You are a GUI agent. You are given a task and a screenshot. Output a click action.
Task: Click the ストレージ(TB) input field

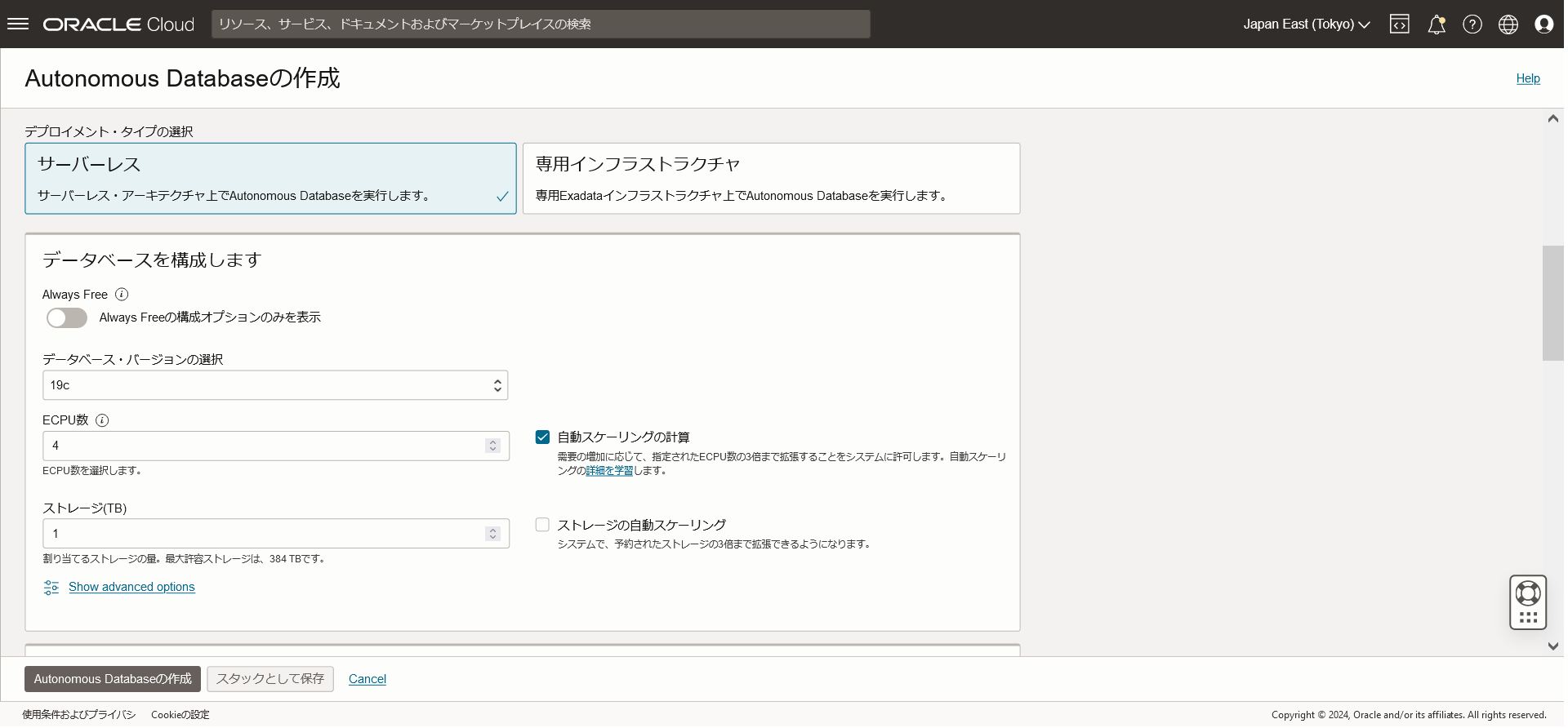(x=276, y=534)
